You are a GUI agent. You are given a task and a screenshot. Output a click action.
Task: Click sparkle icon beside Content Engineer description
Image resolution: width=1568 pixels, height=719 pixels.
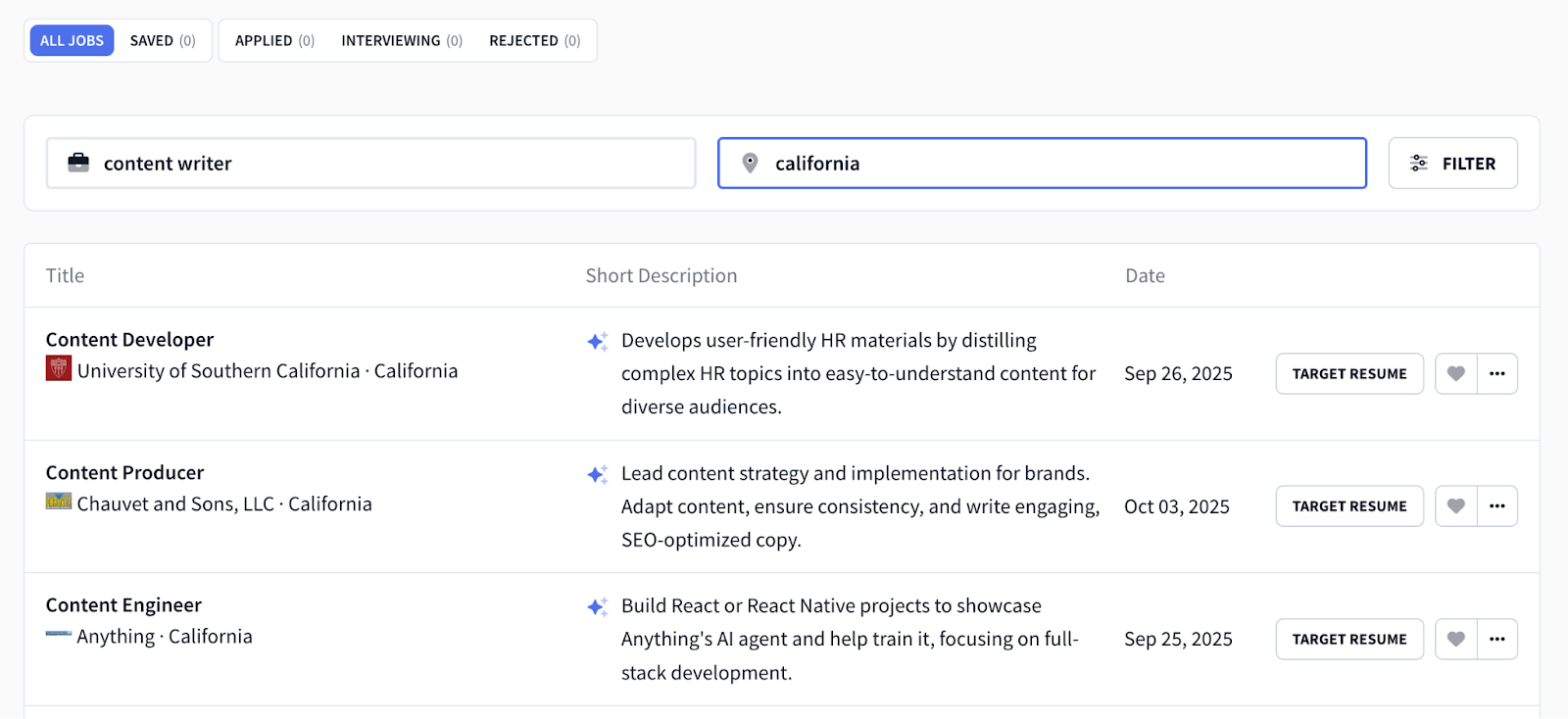(597, 606)
